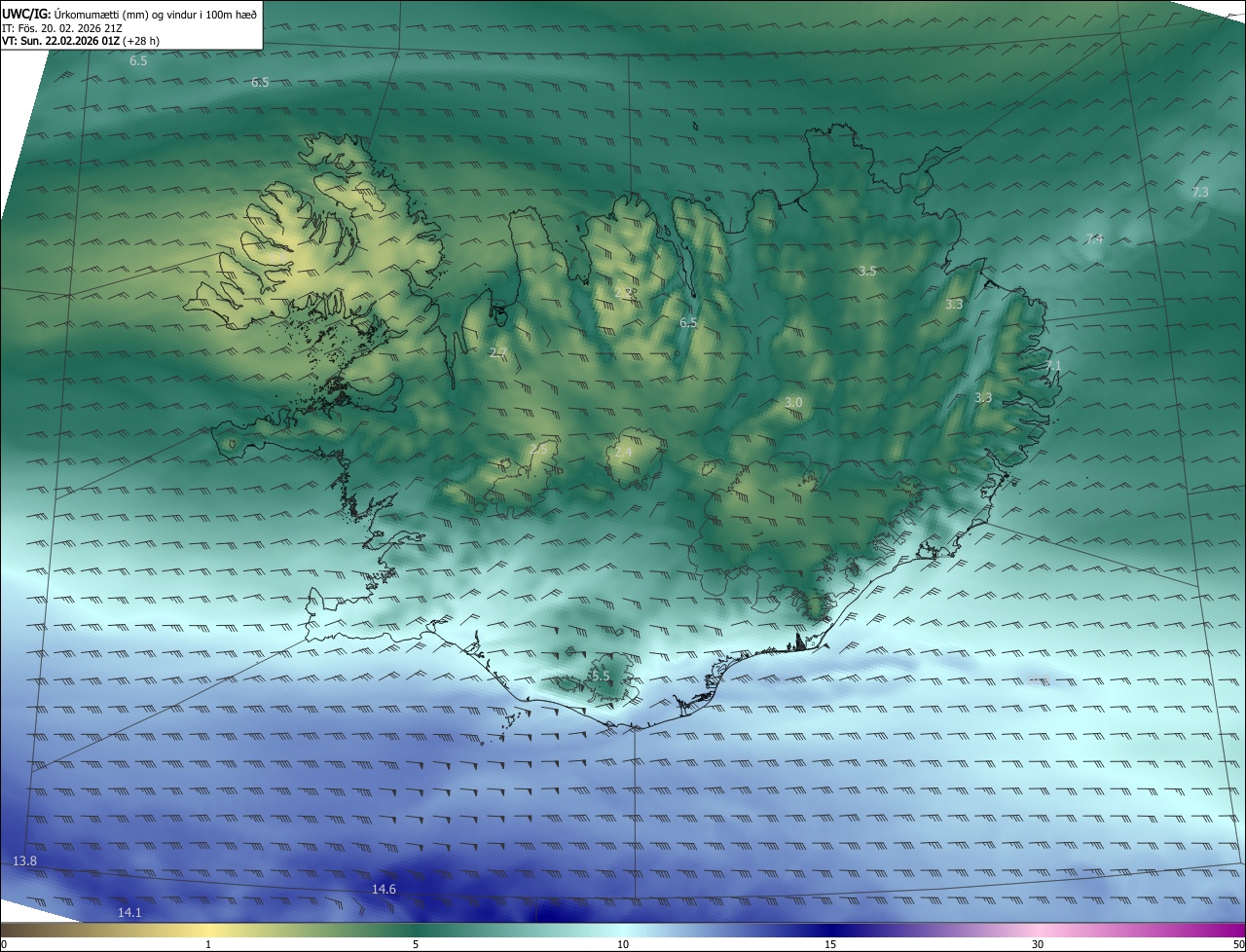The width and height of the screenshot is (1246, 952).
Task: Click the 3.0 value label on the map
Action: [x=793, y=403]
